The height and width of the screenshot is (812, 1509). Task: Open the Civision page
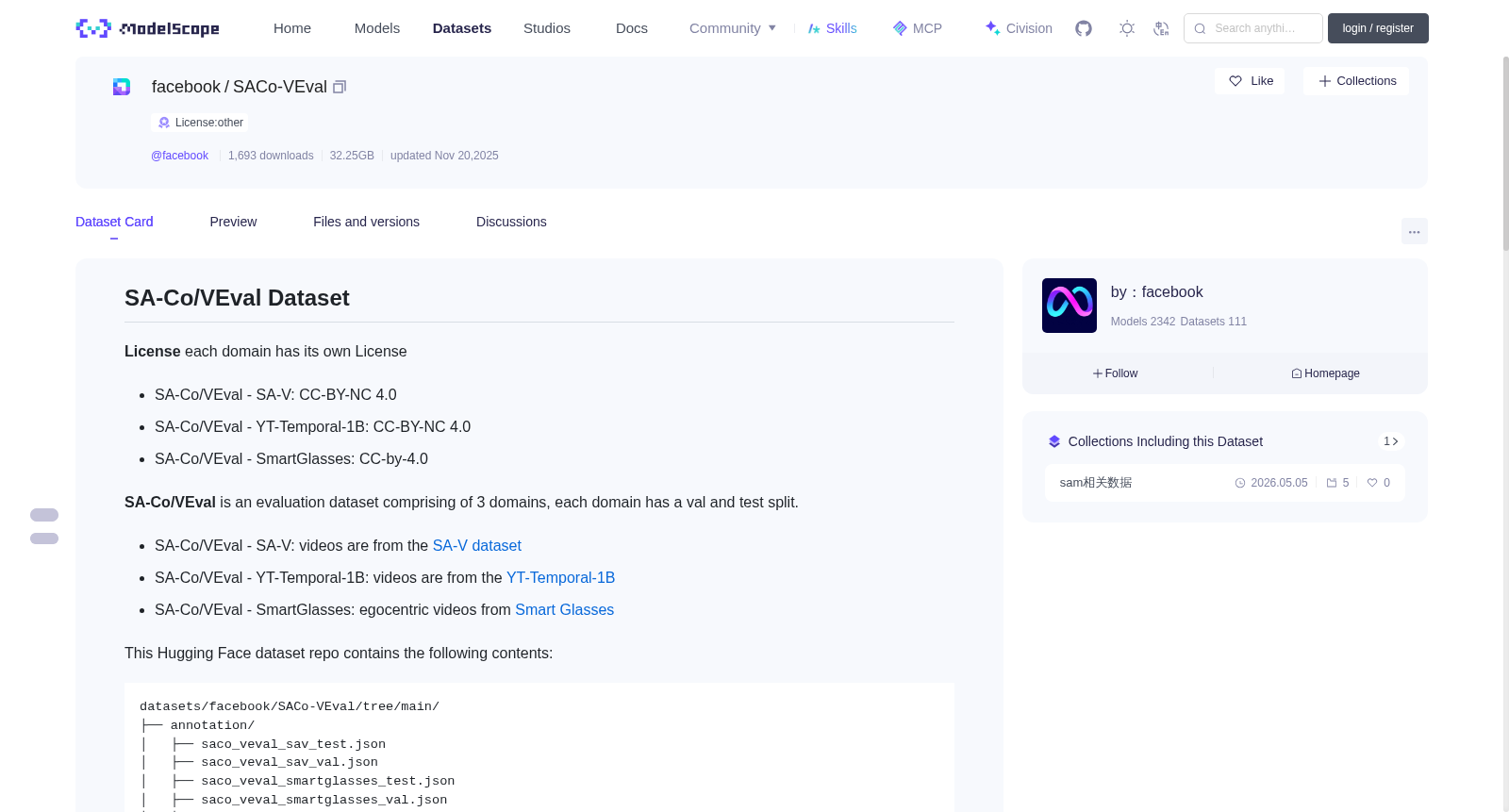[x=1019, y=28]
